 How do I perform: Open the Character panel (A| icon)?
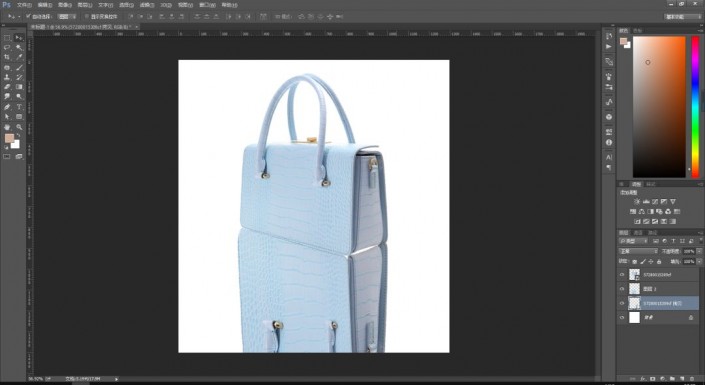tap(609, 157)
